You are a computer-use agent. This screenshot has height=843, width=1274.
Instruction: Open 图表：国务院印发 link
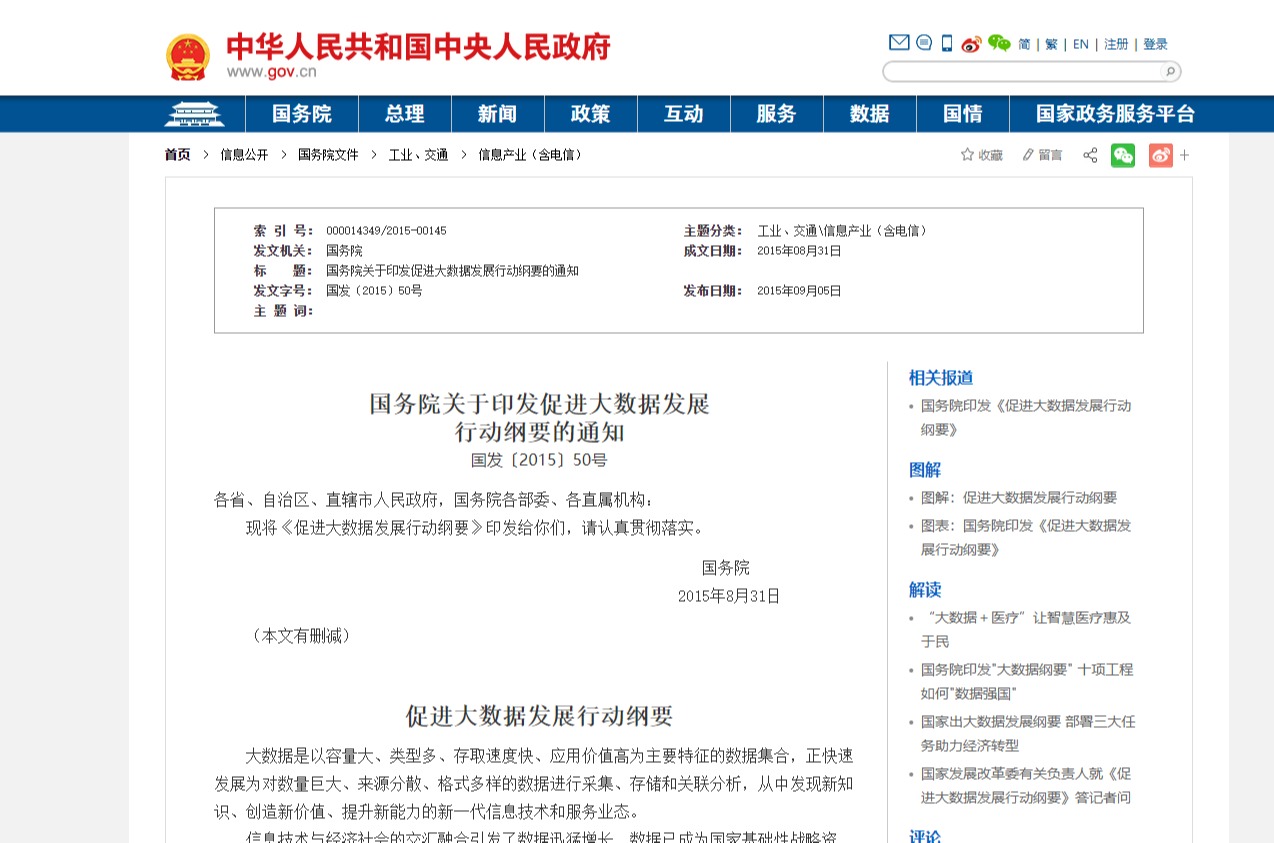1026,538
